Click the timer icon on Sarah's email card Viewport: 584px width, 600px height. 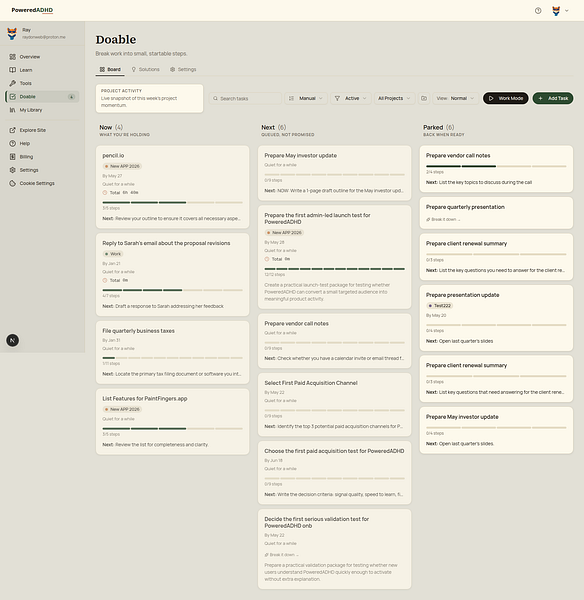pyautogui.click(x=105, y=280)
